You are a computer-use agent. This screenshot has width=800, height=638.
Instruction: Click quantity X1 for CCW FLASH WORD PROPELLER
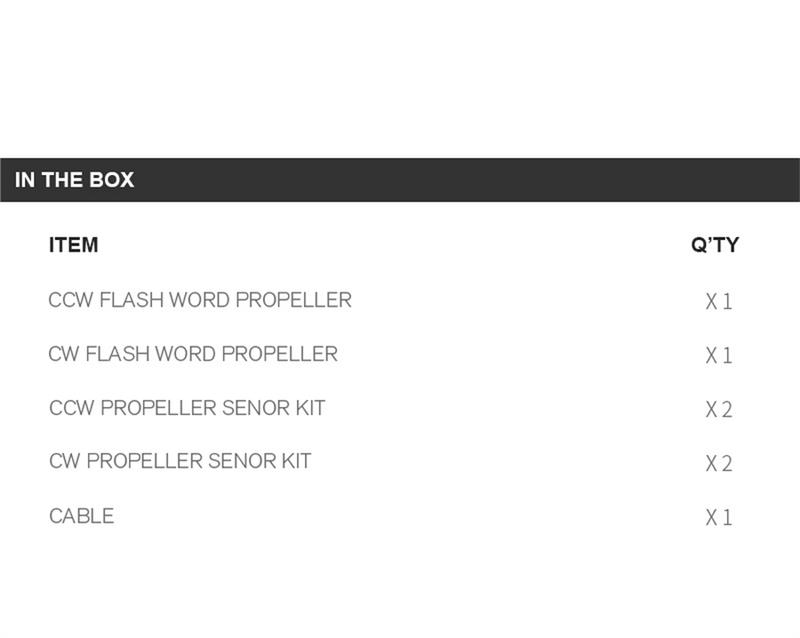pos(719,301)
